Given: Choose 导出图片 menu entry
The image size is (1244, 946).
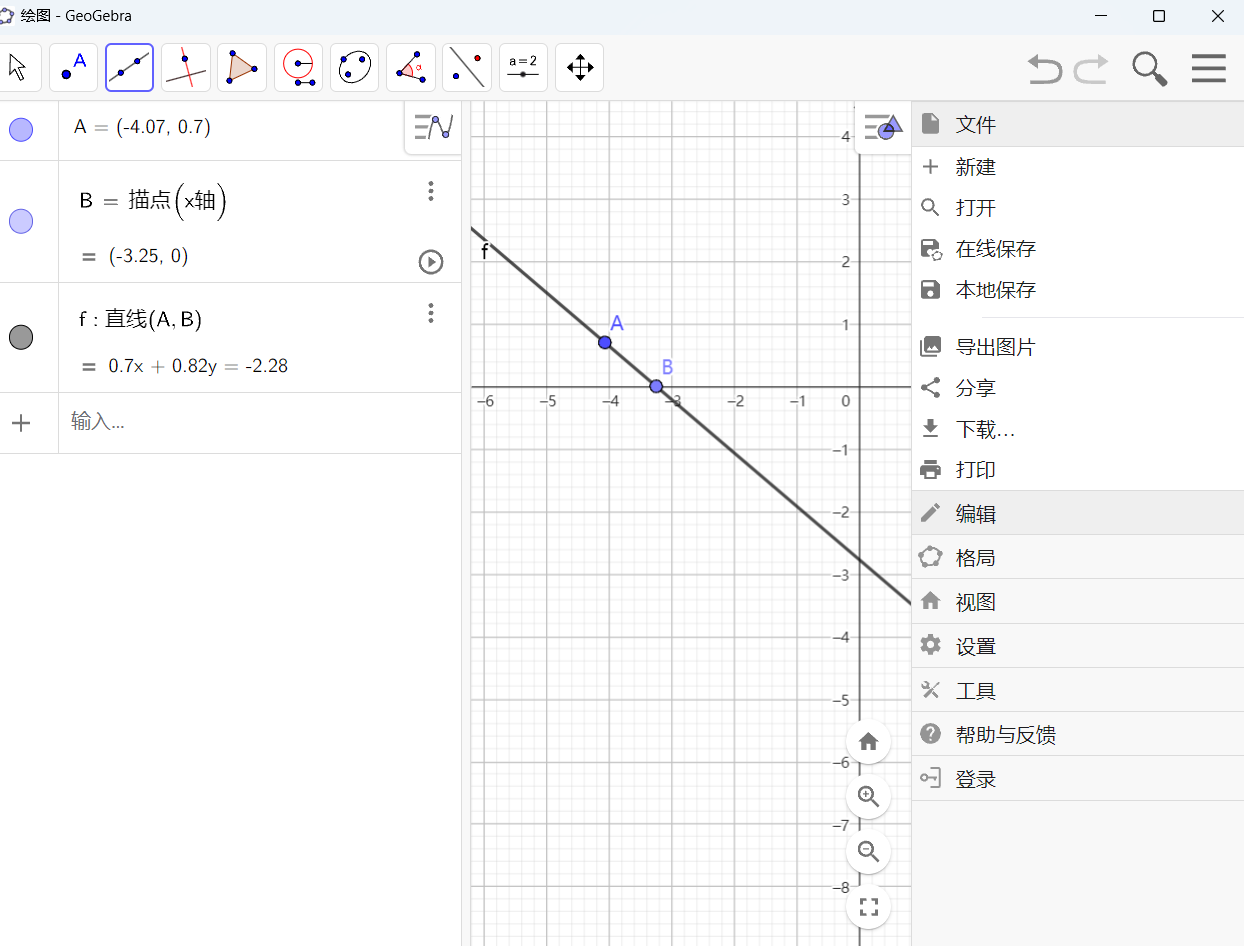Looking at the screenshot, I should pos(1078,347).
